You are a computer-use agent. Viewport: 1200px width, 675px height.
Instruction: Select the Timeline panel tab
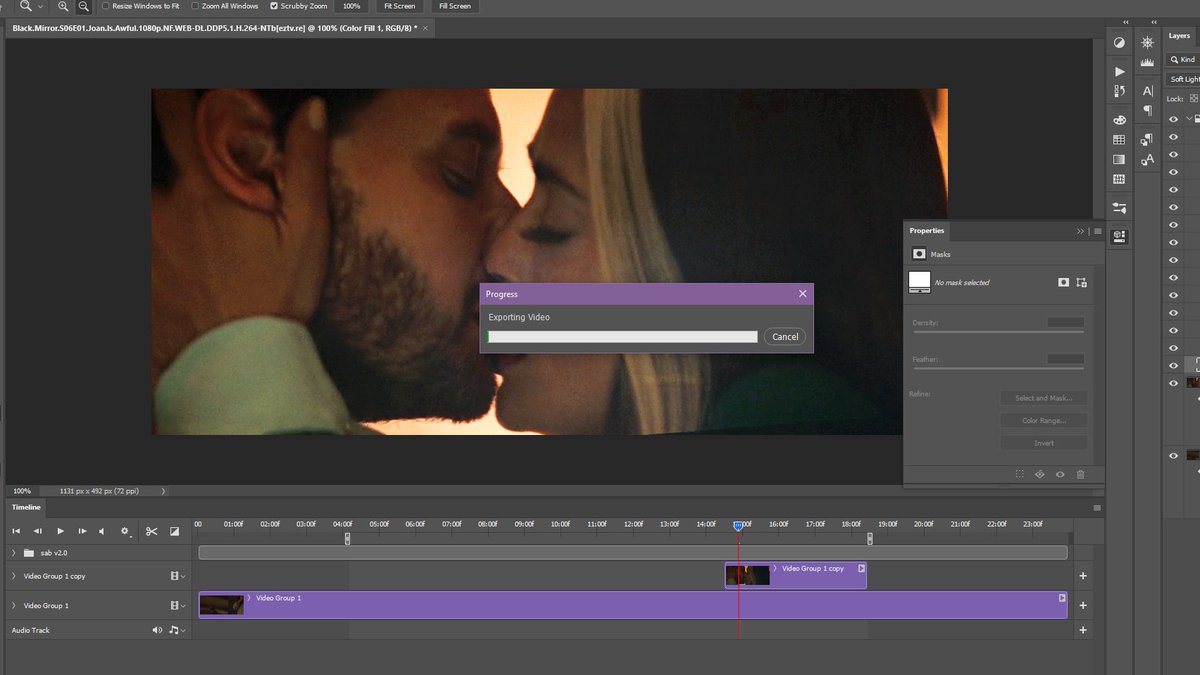pyautogui.click(x=26, y=507)
